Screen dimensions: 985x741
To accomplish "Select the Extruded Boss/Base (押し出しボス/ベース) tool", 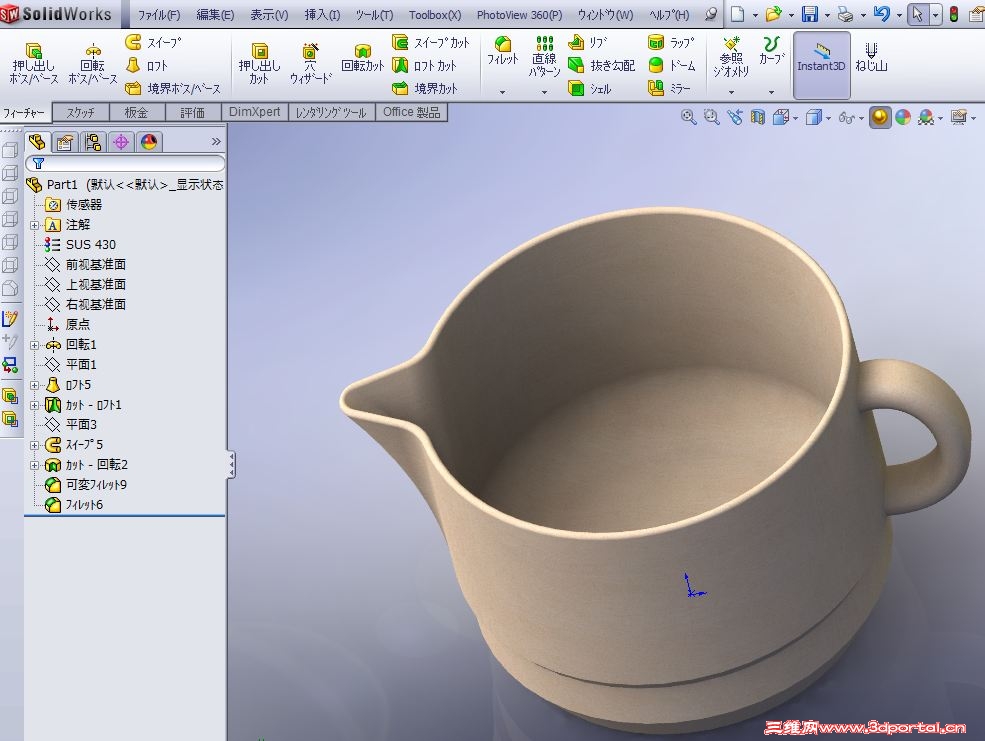I will click(x=34, y=63).
